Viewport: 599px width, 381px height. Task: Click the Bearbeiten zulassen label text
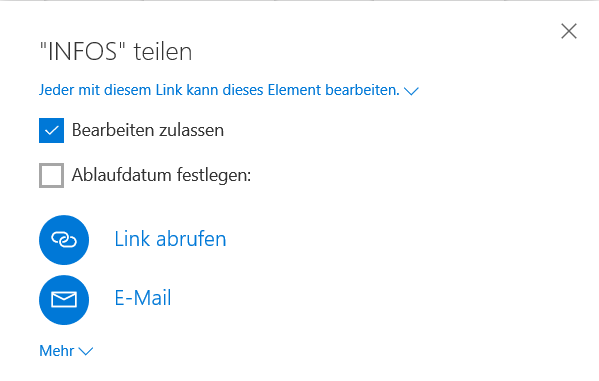coord(148,130)
